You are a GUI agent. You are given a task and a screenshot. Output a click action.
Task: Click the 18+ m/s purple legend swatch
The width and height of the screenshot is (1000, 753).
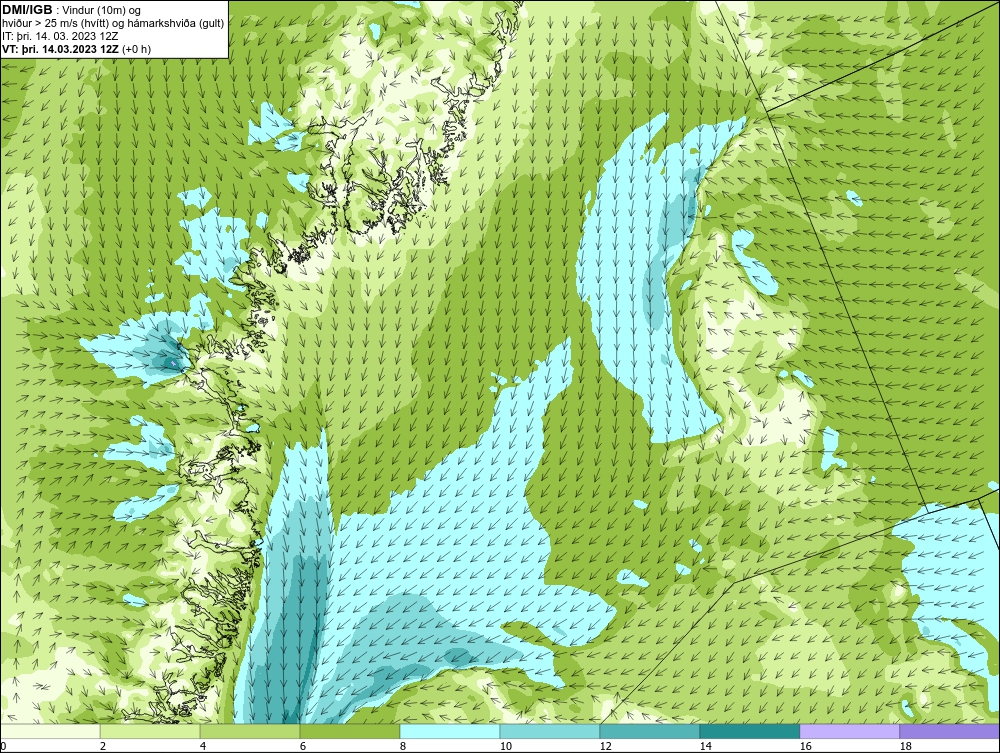[950, 731]
